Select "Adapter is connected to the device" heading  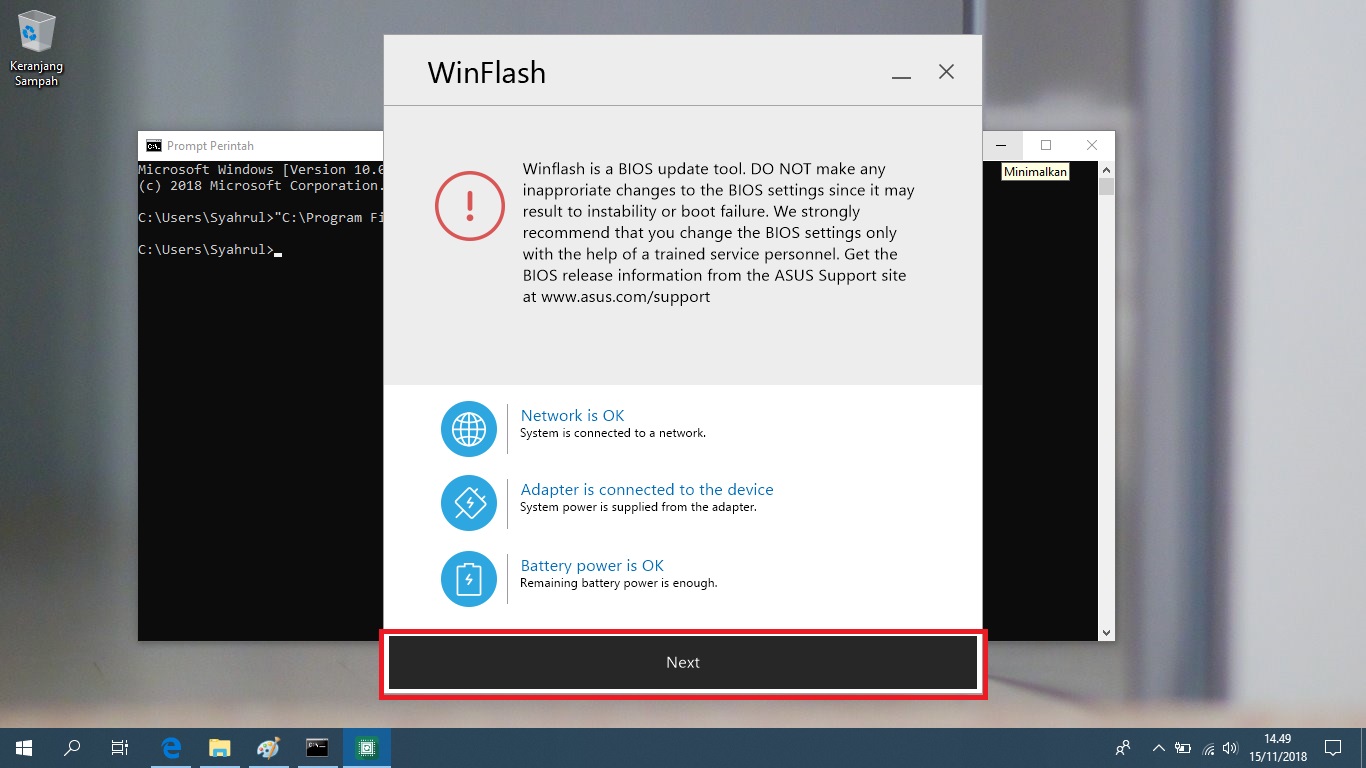pos(647,489)
